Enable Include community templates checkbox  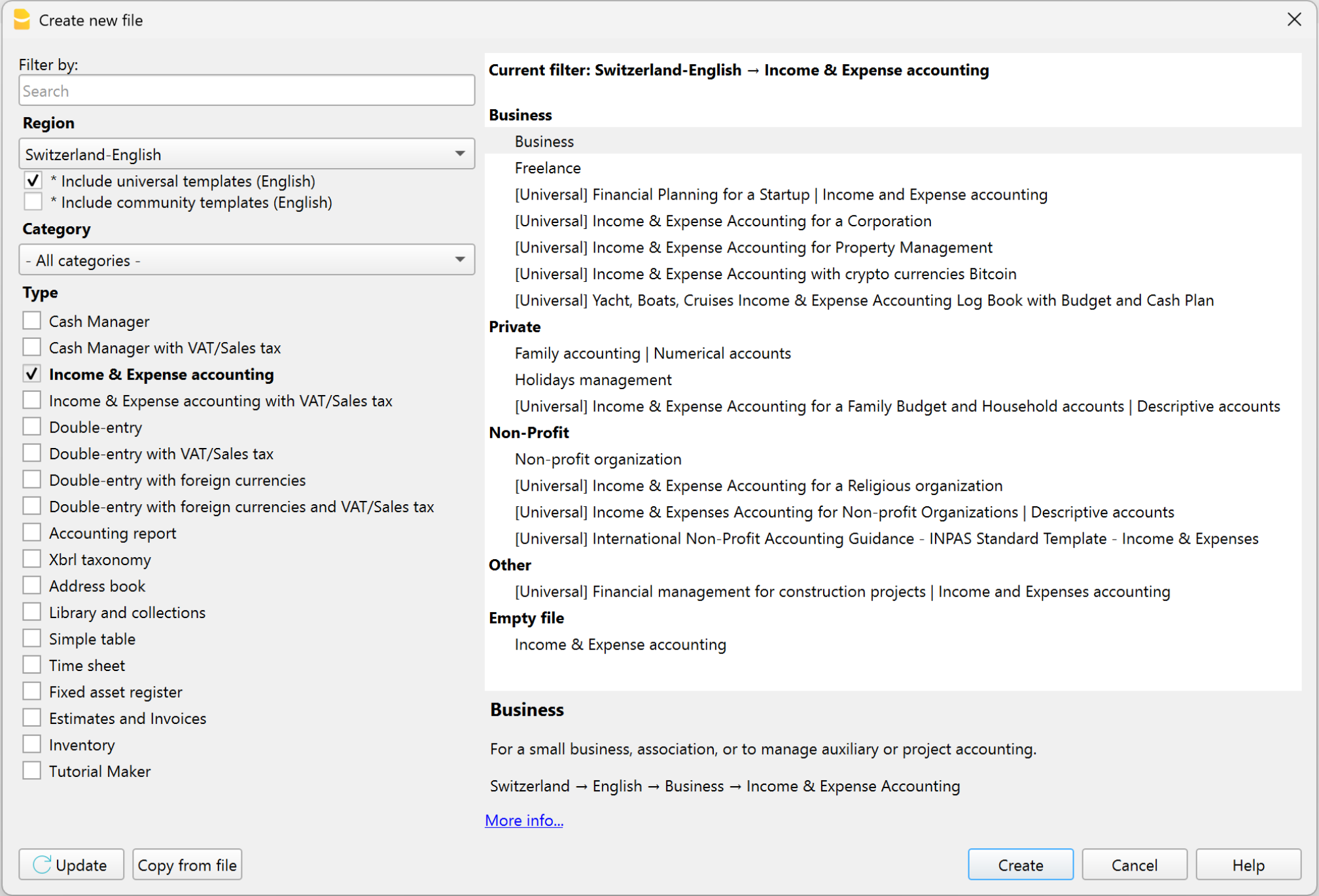tap(33, 202)
